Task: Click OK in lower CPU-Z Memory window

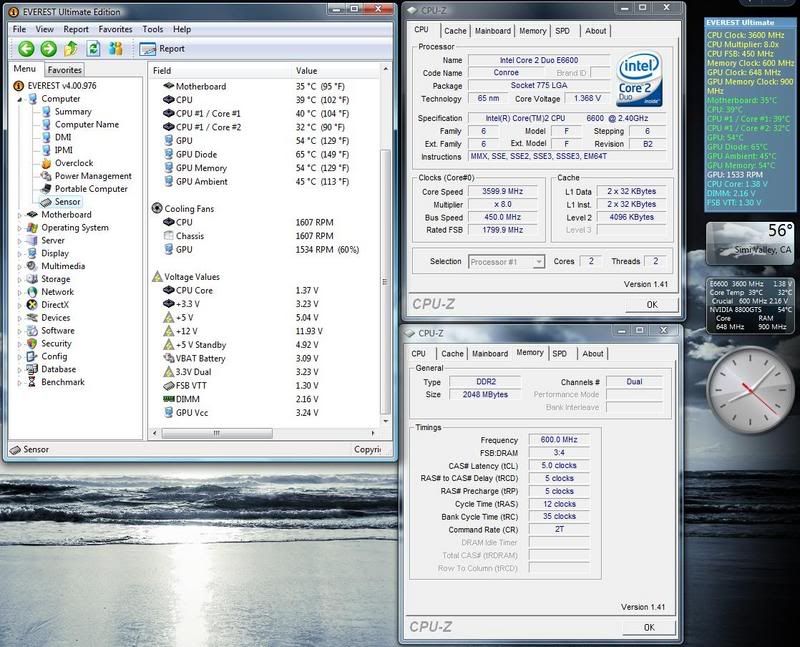Action: tap(649, 628)
